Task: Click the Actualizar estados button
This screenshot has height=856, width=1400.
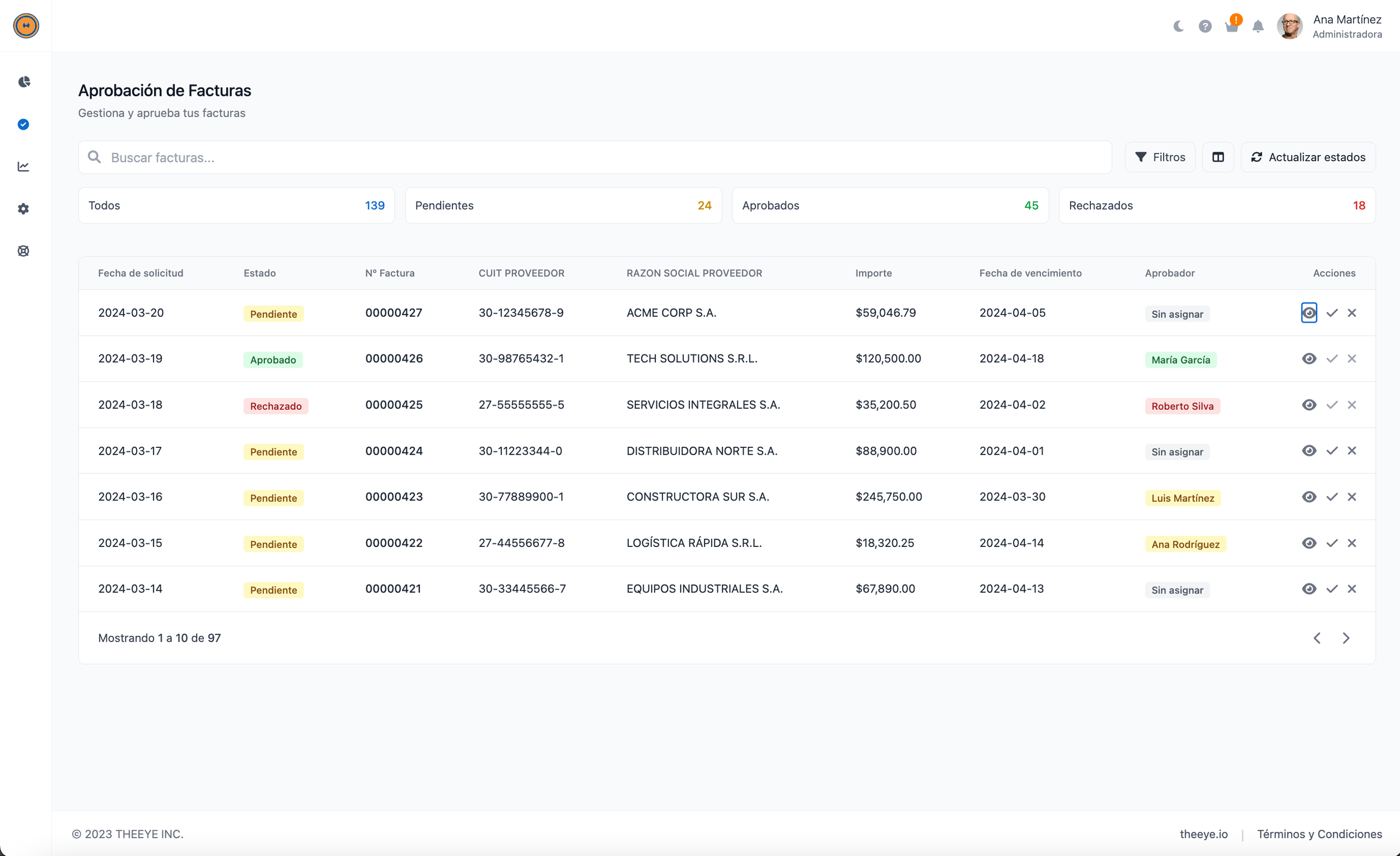Action: [x=1308, y=157]
